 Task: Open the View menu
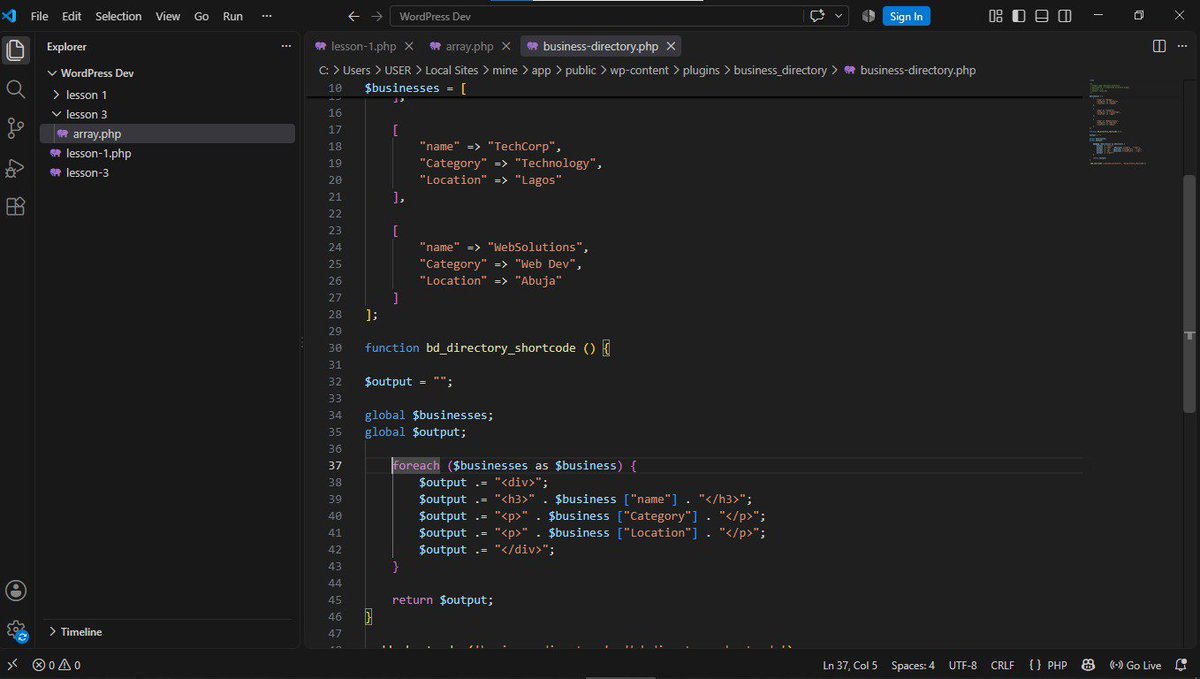(x=168, y=16)
